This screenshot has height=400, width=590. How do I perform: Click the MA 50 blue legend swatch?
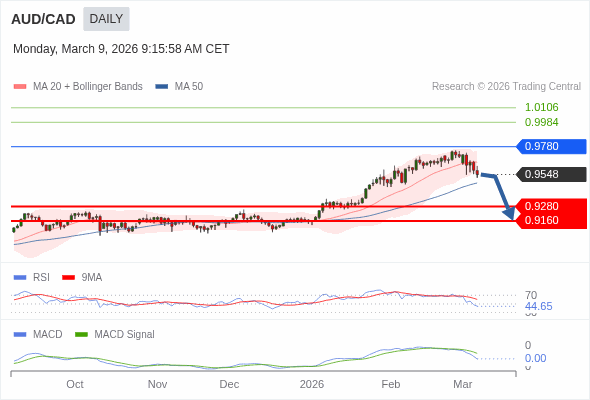pos(161,87)
